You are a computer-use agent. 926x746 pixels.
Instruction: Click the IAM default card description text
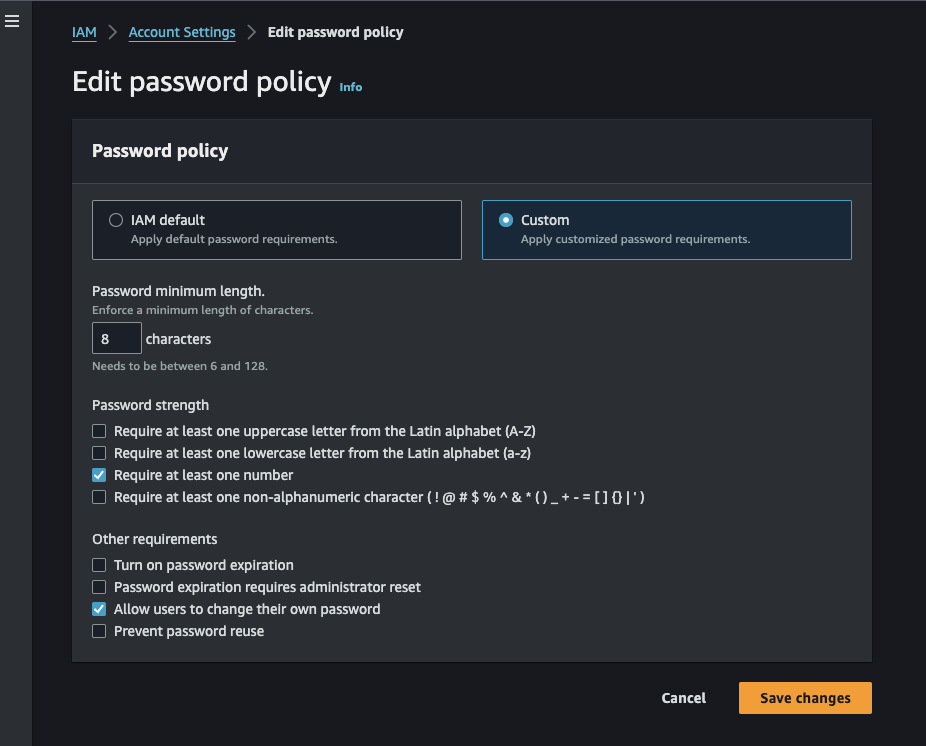click(x=233, y=239)
